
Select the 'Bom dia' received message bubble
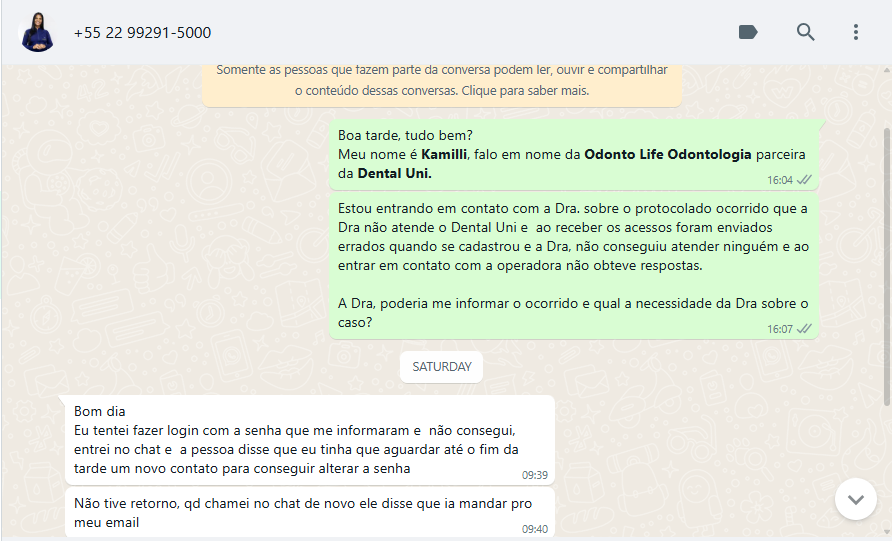[x=310, y=440]
